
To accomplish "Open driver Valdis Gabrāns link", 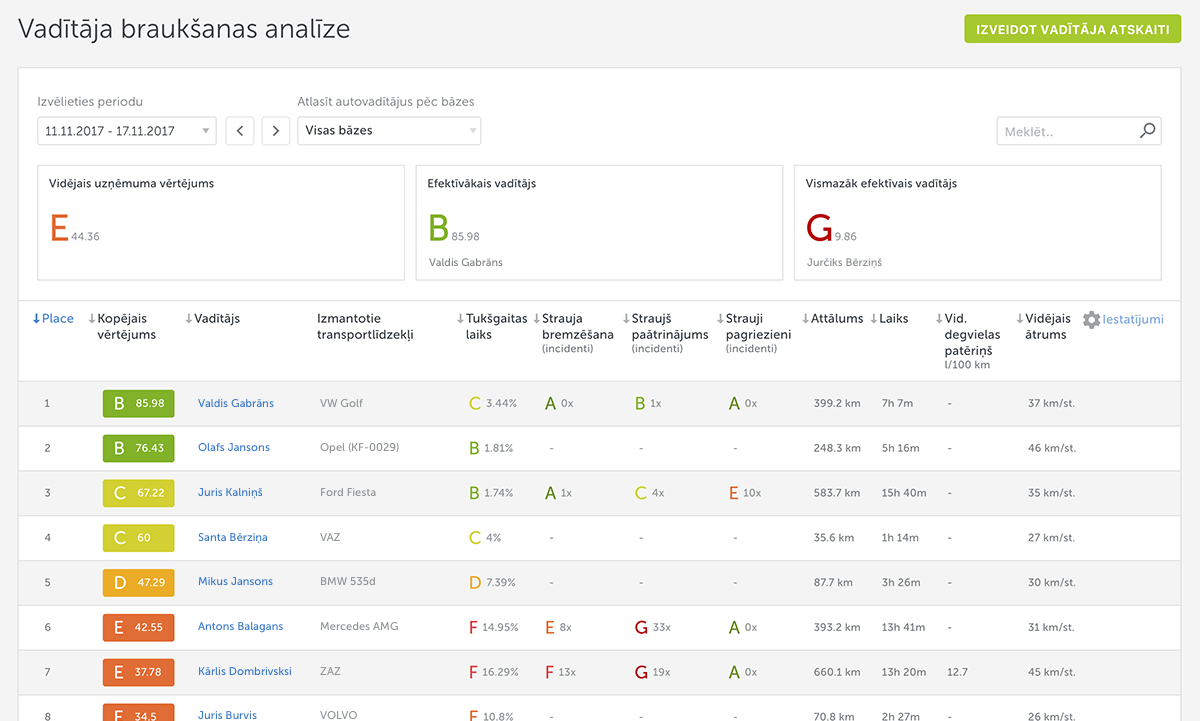I will [236, 403].
